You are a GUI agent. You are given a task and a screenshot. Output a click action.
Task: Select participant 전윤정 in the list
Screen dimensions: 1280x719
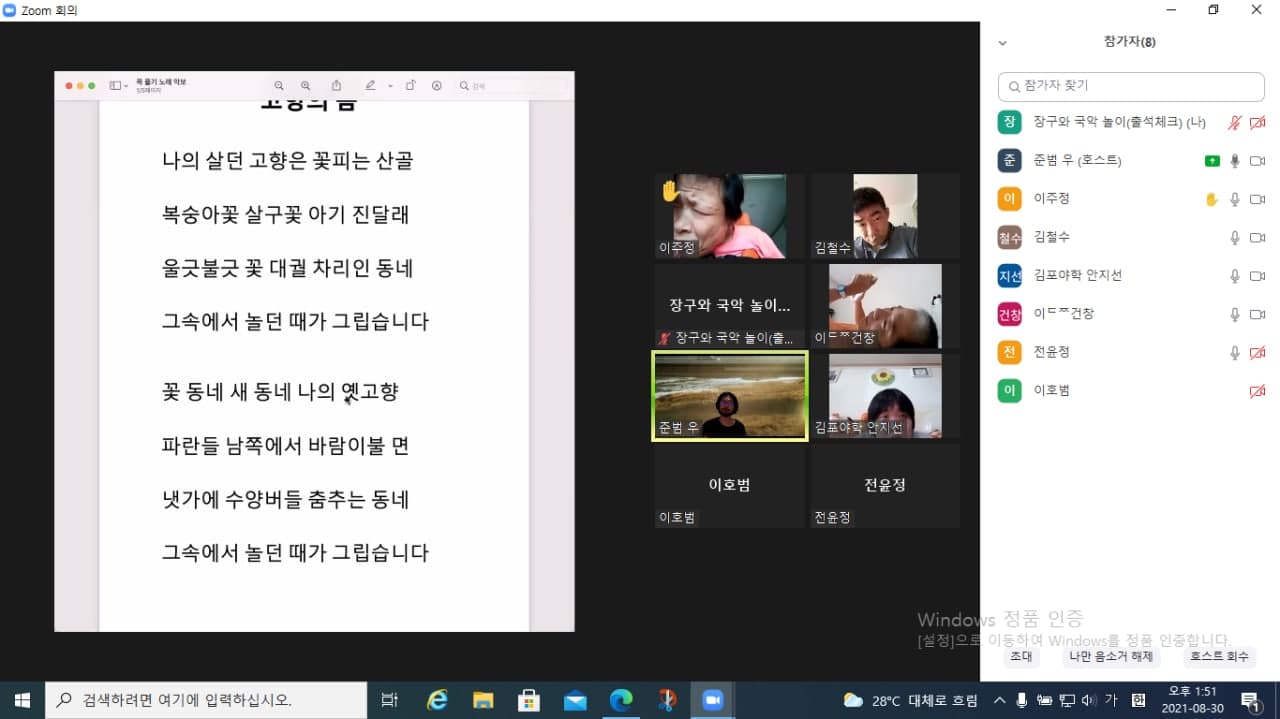coord(1131,352)
